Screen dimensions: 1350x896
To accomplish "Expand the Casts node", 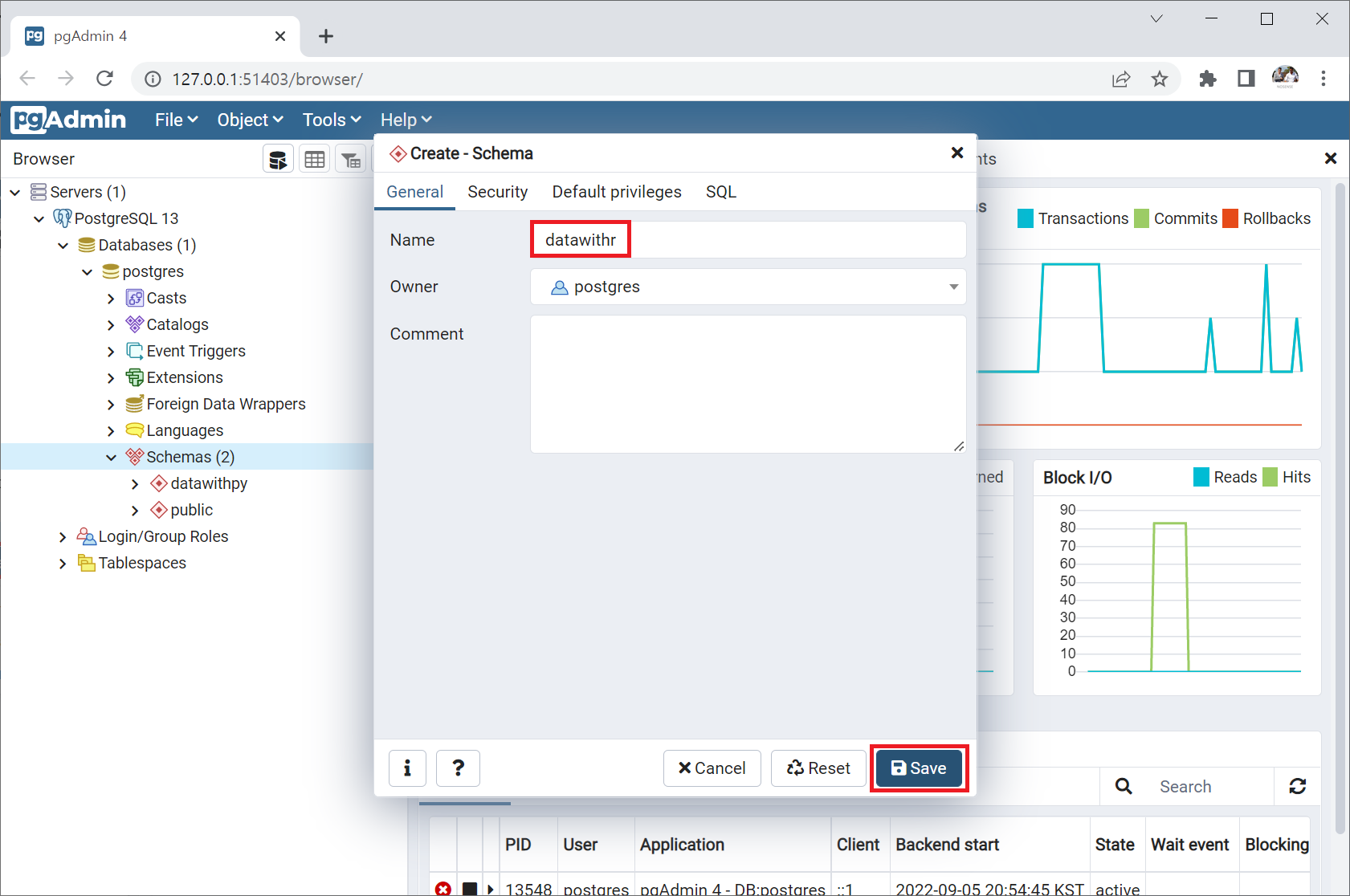I will 111,298.
